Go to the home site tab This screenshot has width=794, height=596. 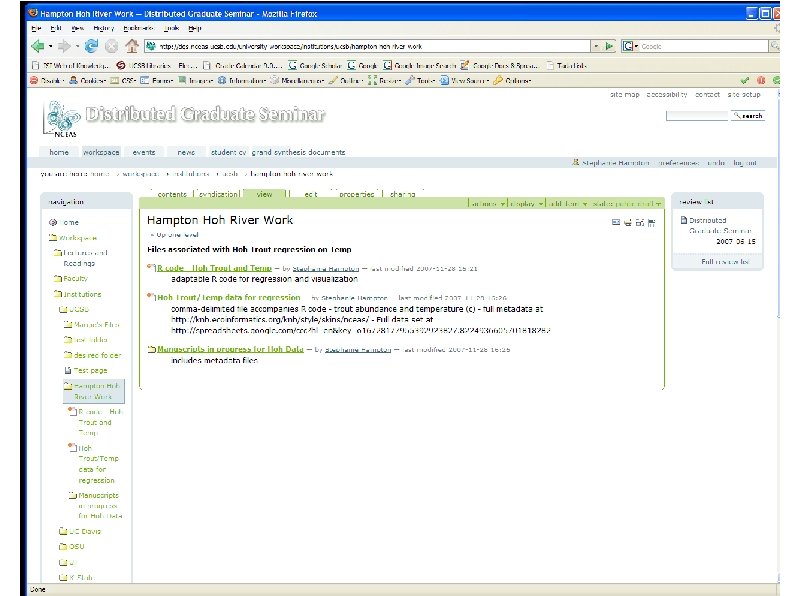click(x=59, y=152)
